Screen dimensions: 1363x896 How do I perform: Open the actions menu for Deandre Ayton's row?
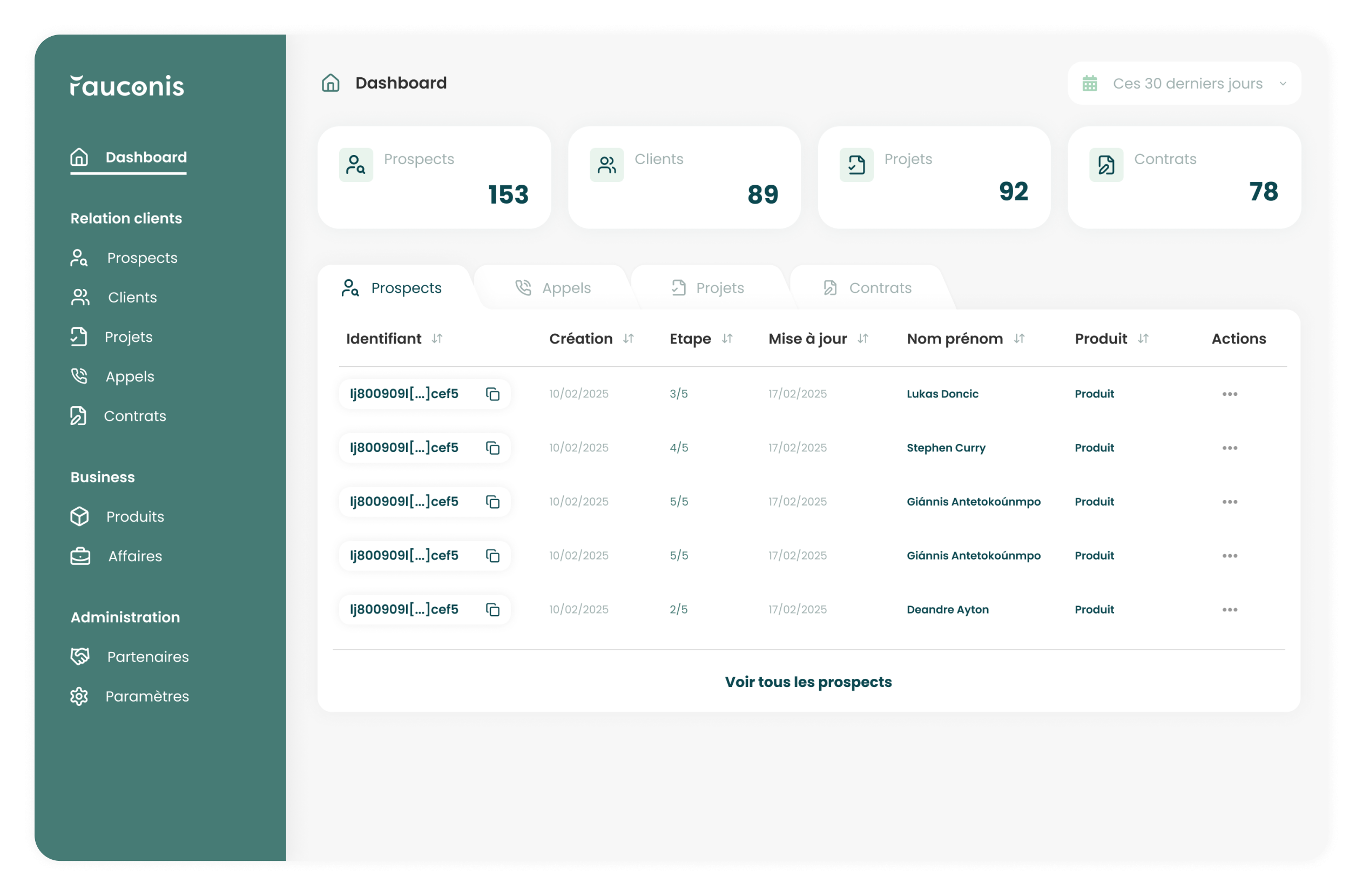pyautogui.click(x=1230, y=609)
